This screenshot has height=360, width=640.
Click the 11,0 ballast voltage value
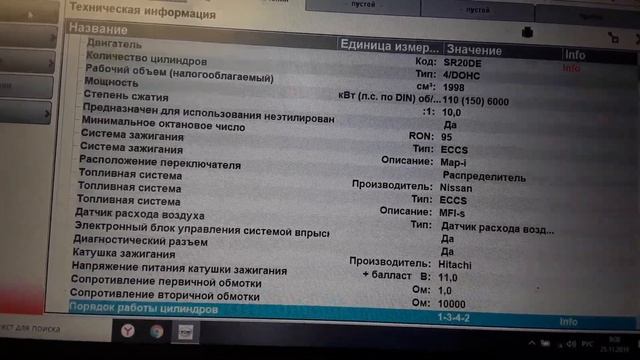point(447,278)
